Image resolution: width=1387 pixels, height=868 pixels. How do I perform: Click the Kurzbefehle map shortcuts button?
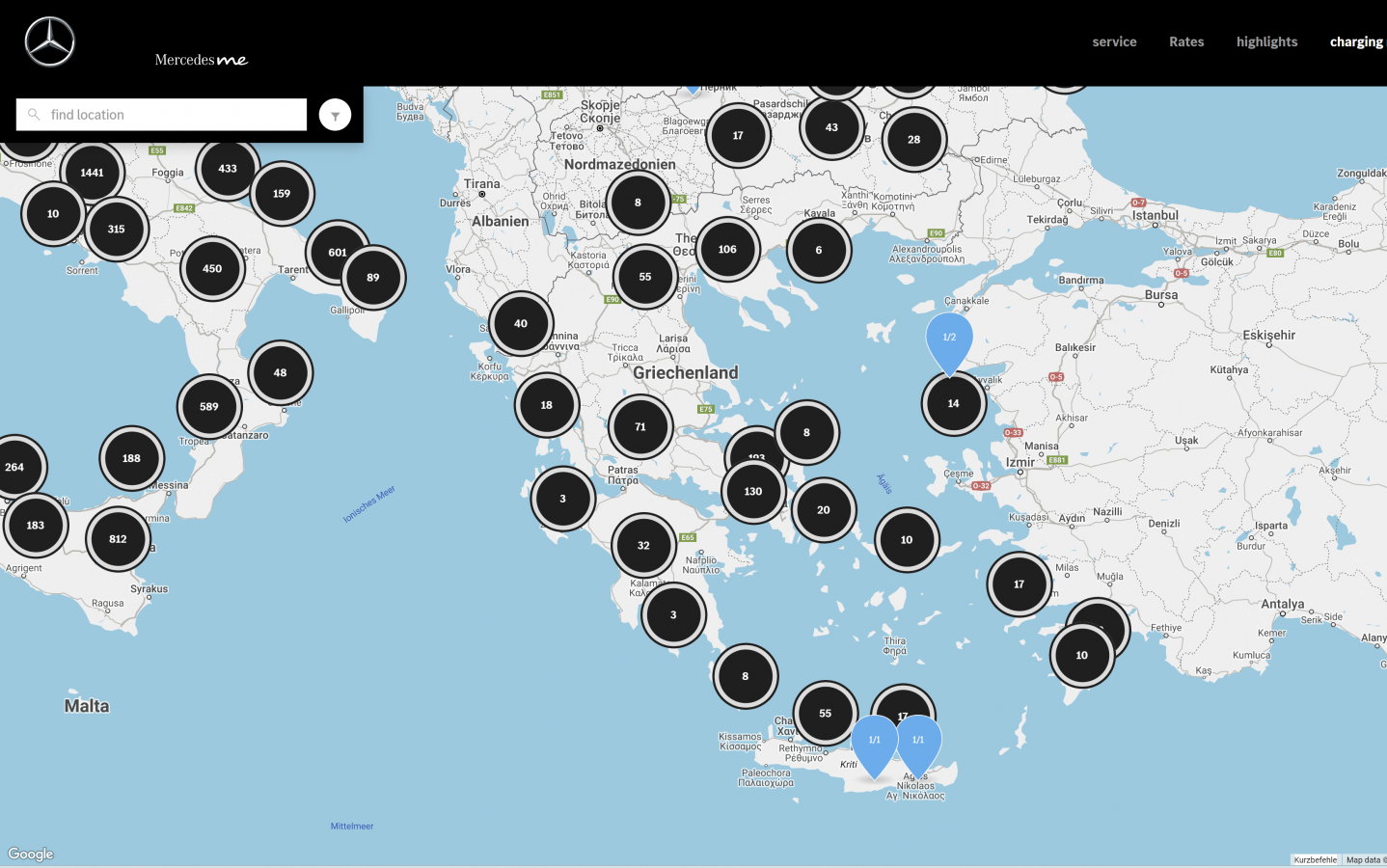(1315, 859)
